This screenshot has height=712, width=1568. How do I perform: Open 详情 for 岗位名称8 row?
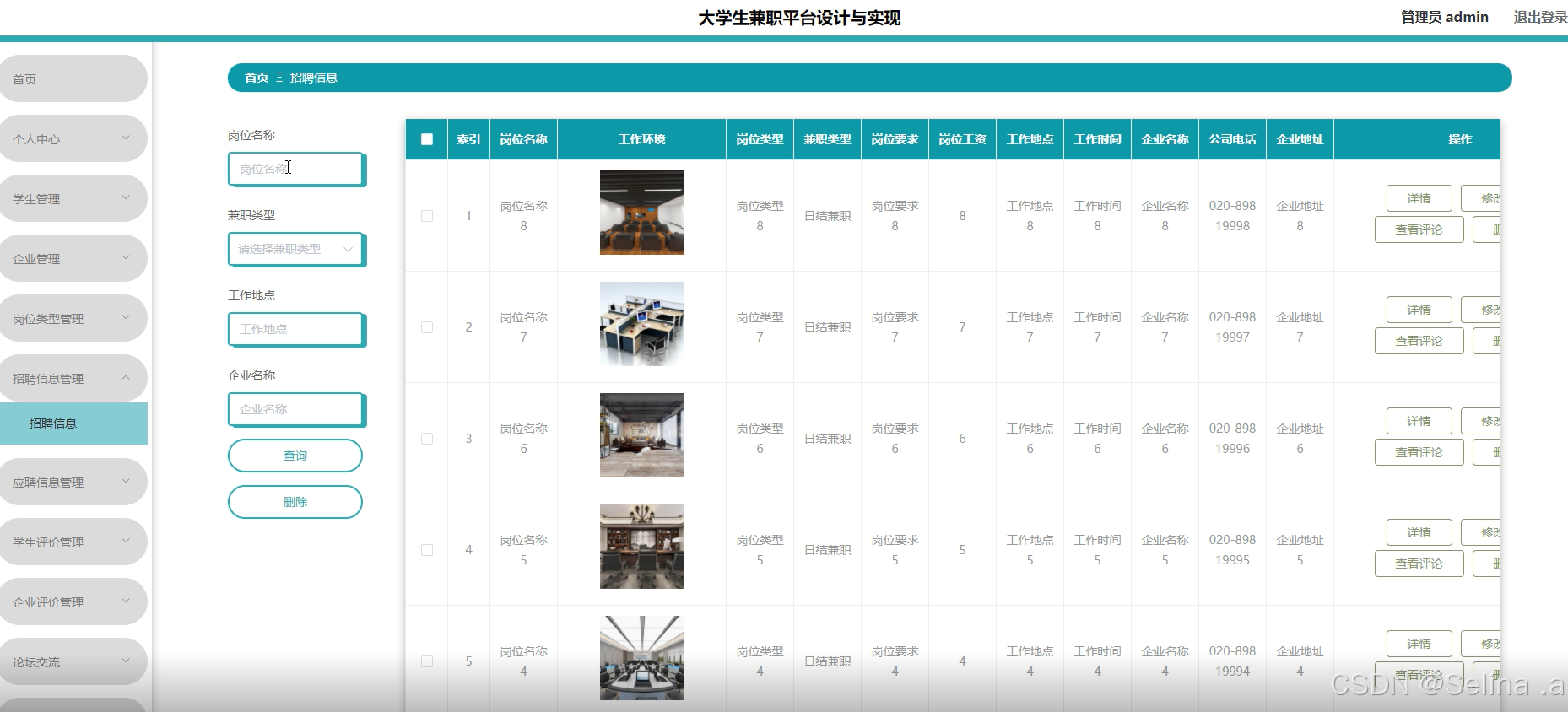coord(1419,198)
